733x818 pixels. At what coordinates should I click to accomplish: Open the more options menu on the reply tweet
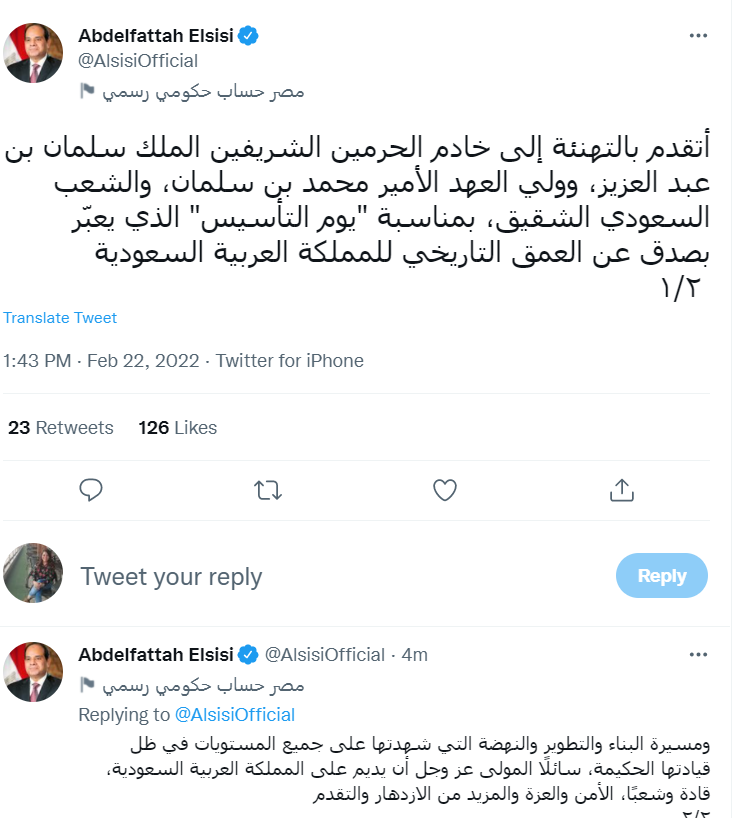pos(697,654)
